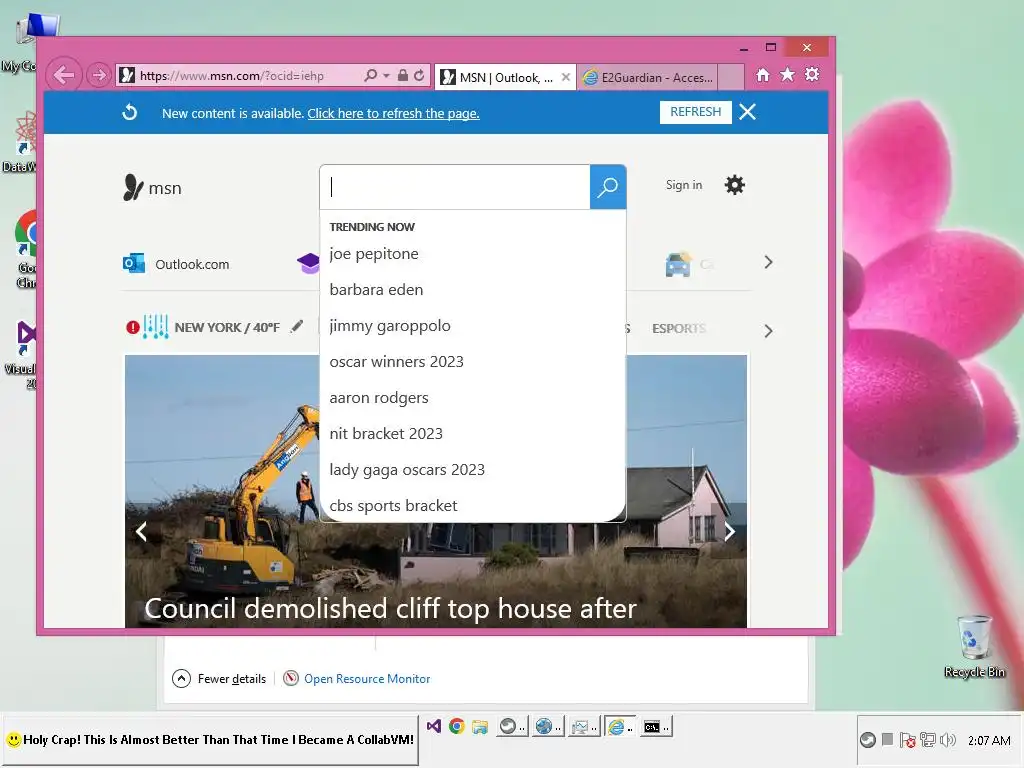
Task: Expand more shortcuts with the right chevron
Action: pyautogui.click(x=768, y=263)
